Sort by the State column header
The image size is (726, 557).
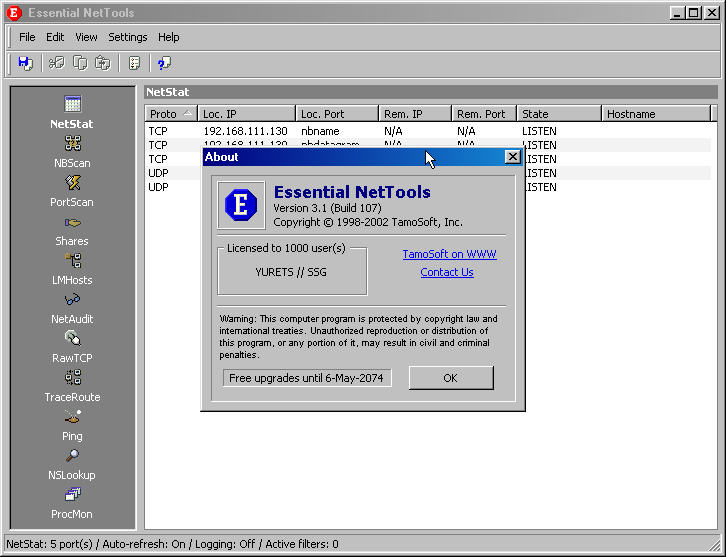[558, 114]
